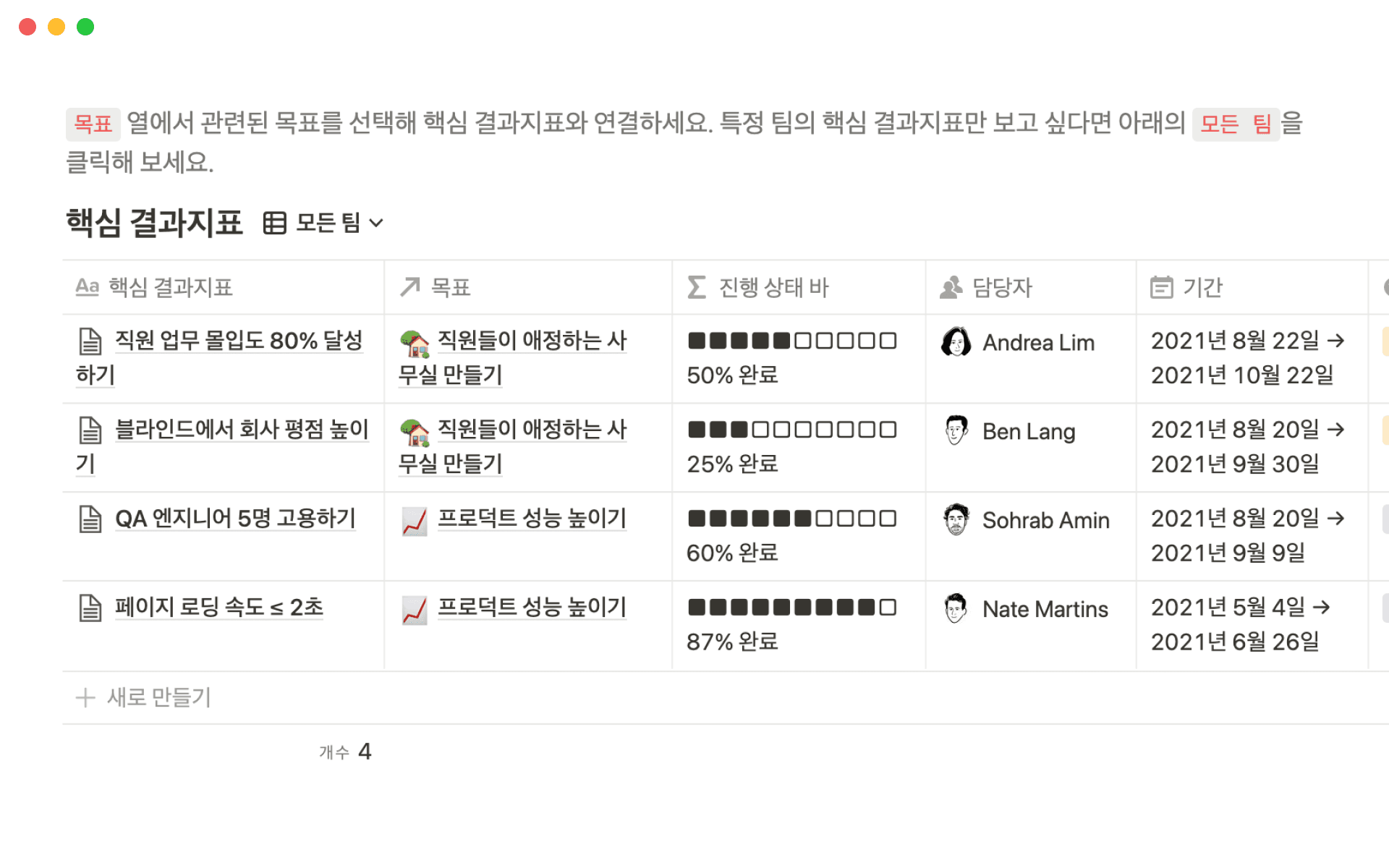Click Andrea Lim's avatar
The height and width of the screenshot is (868, 1389).
[x=956, y=342]
